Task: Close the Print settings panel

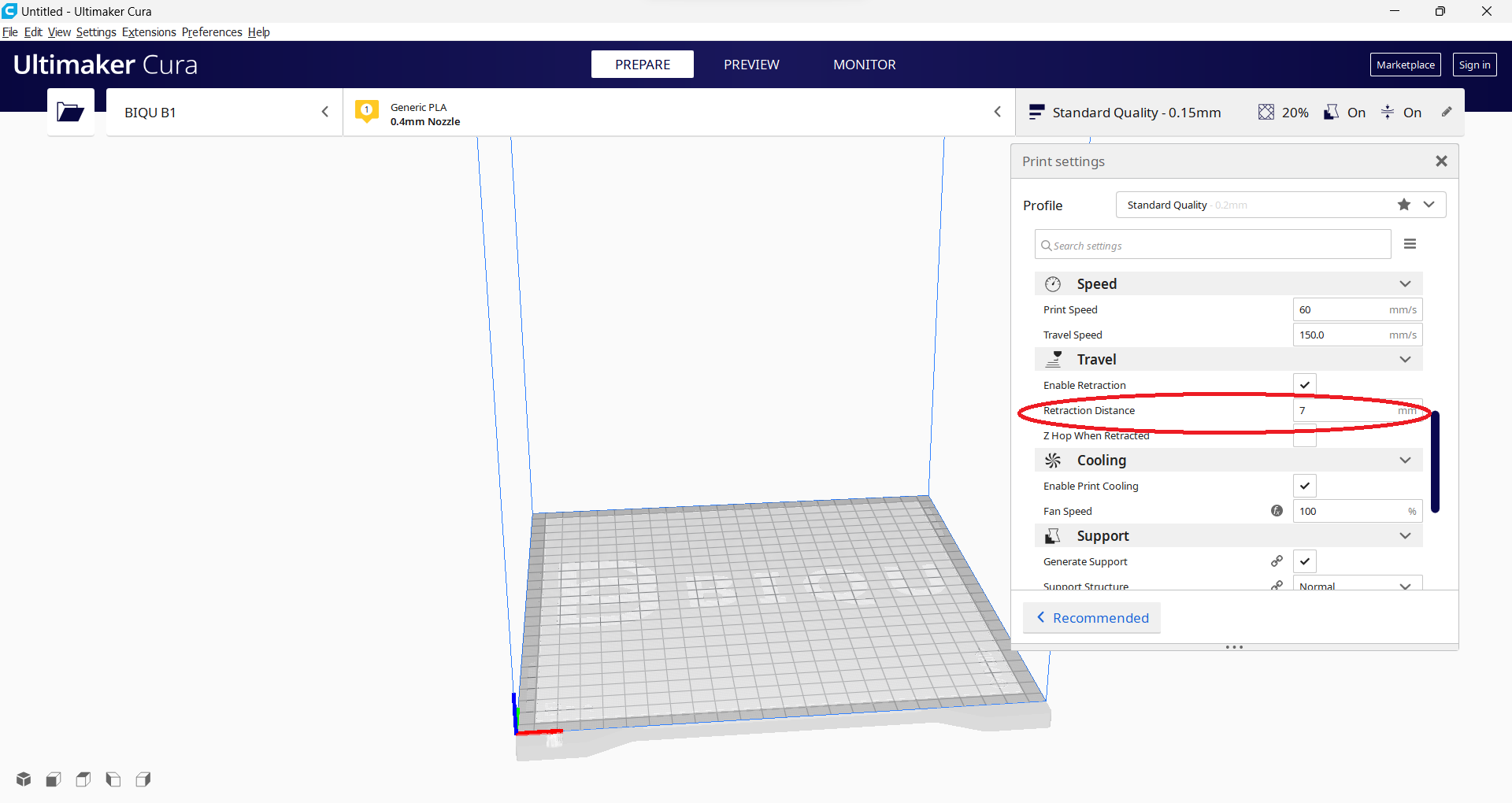Action: point(1441,161)
